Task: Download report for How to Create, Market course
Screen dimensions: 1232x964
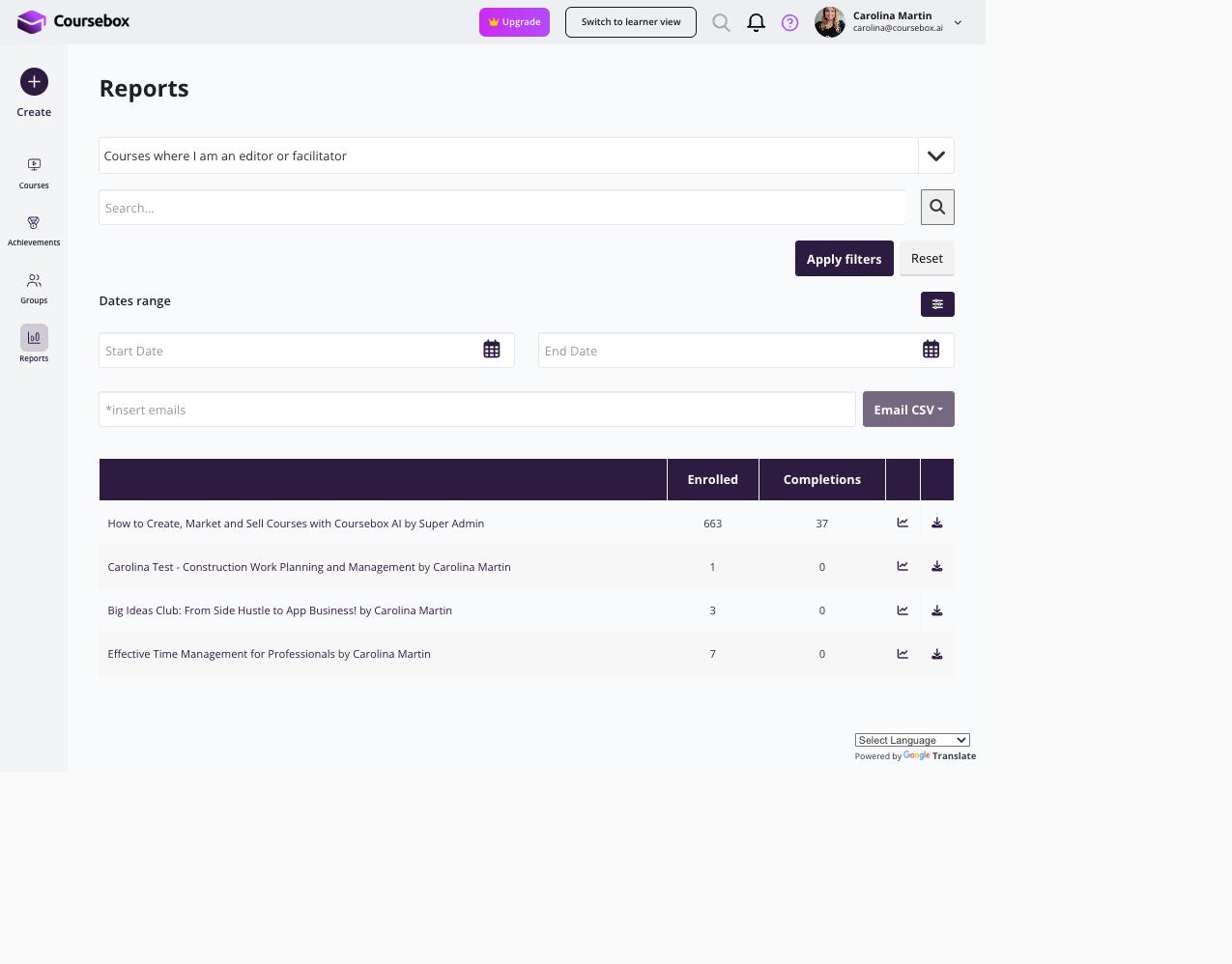Action: coord(937,523)
